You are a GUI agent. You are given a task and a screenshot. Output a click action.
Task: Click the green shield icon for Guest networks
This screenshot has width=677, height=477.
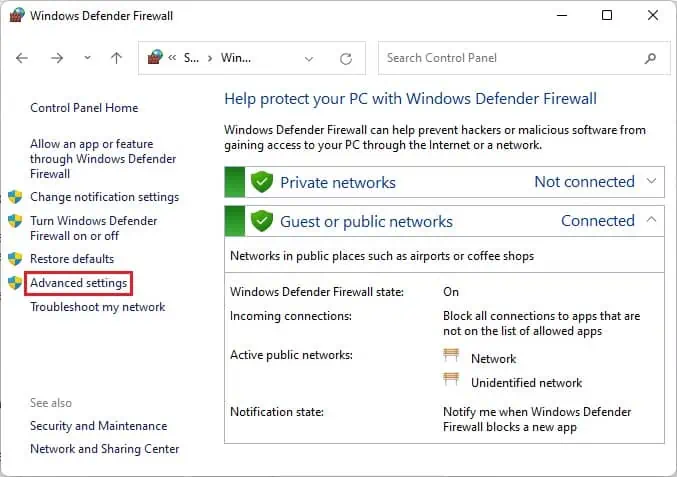262,221
